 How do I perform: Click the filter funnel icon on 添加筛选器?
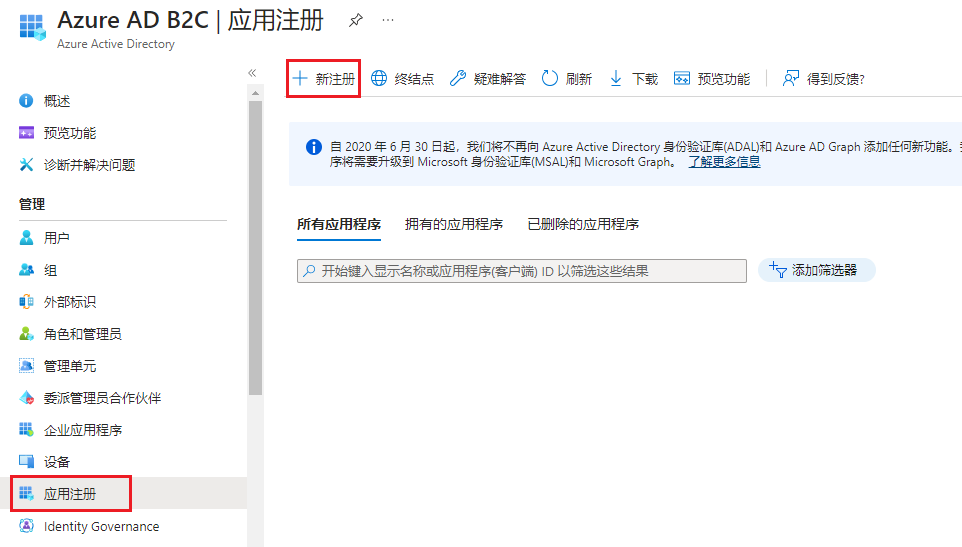778,270
